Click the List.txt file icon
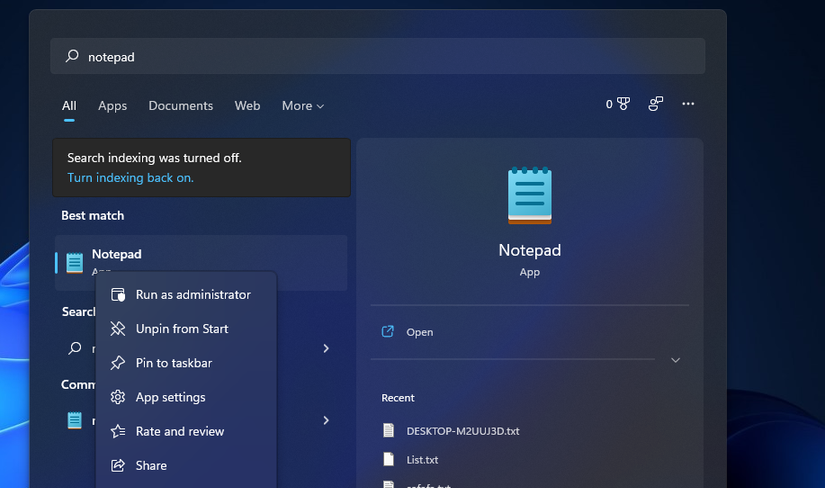Viewport: 825px width, 488px height. [x=388, y=459]
